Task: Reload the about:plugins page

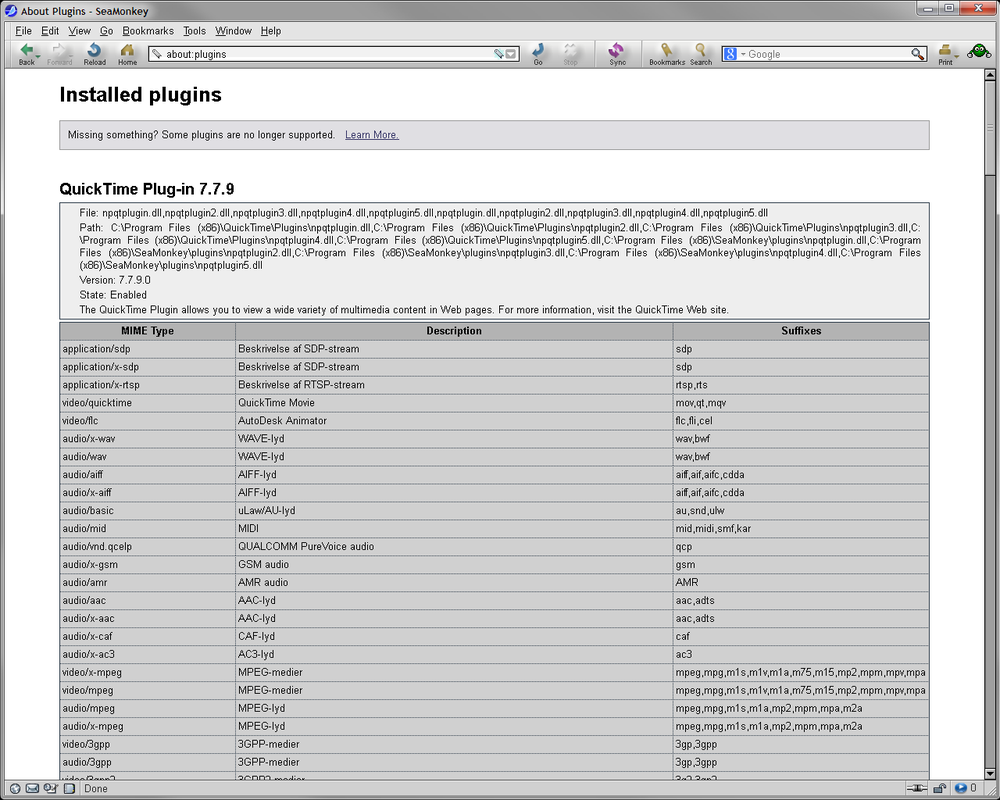Action: 94,54
